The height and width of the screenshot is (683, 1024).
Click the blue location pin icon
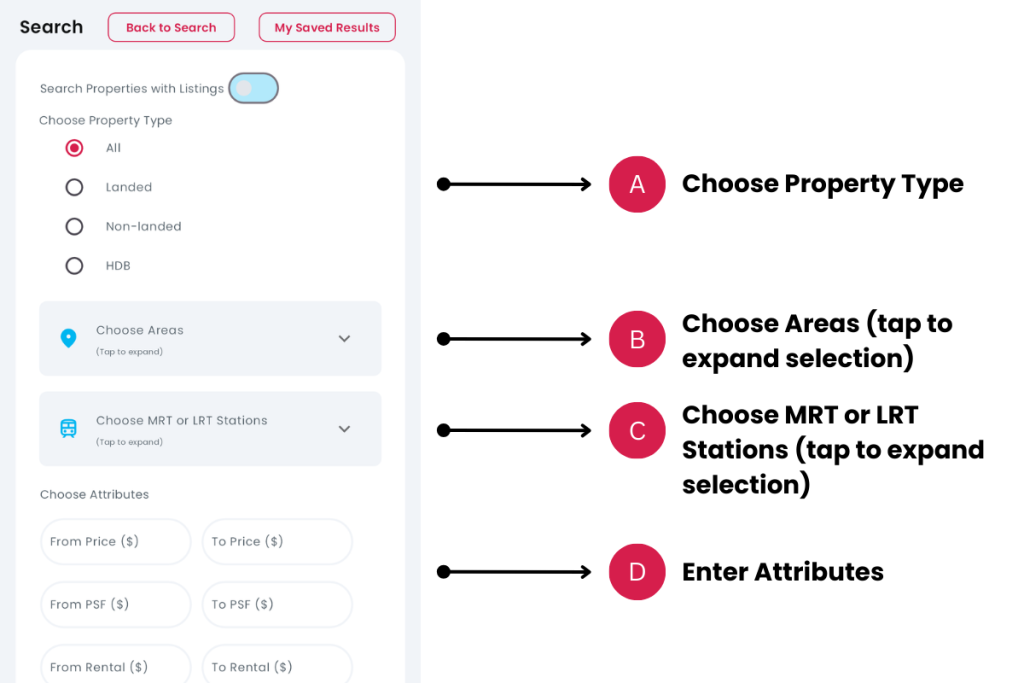(68, 338)
